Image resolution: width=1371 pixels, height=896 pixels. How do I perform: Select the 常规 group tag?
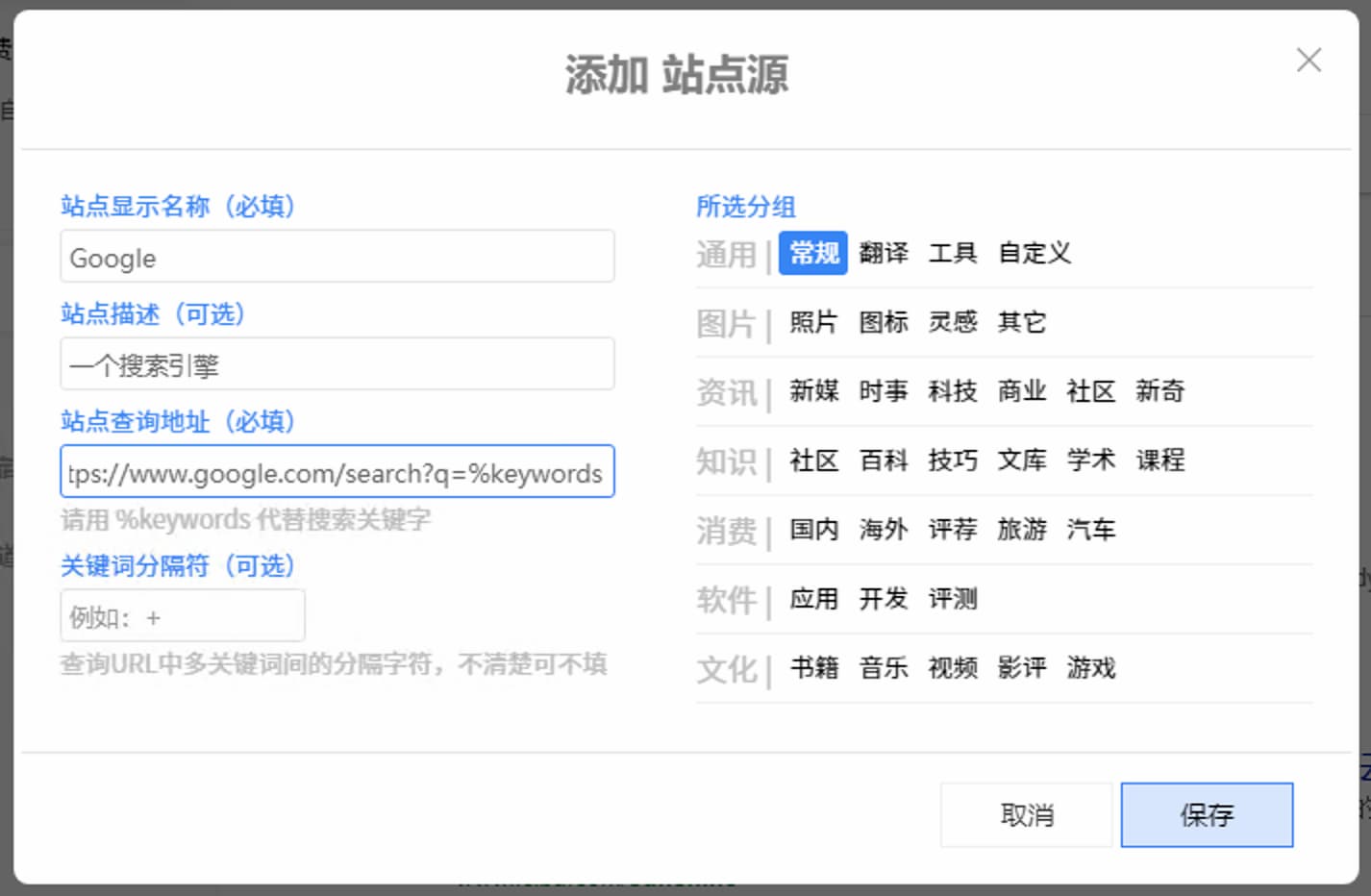click(x=813, y=253)
